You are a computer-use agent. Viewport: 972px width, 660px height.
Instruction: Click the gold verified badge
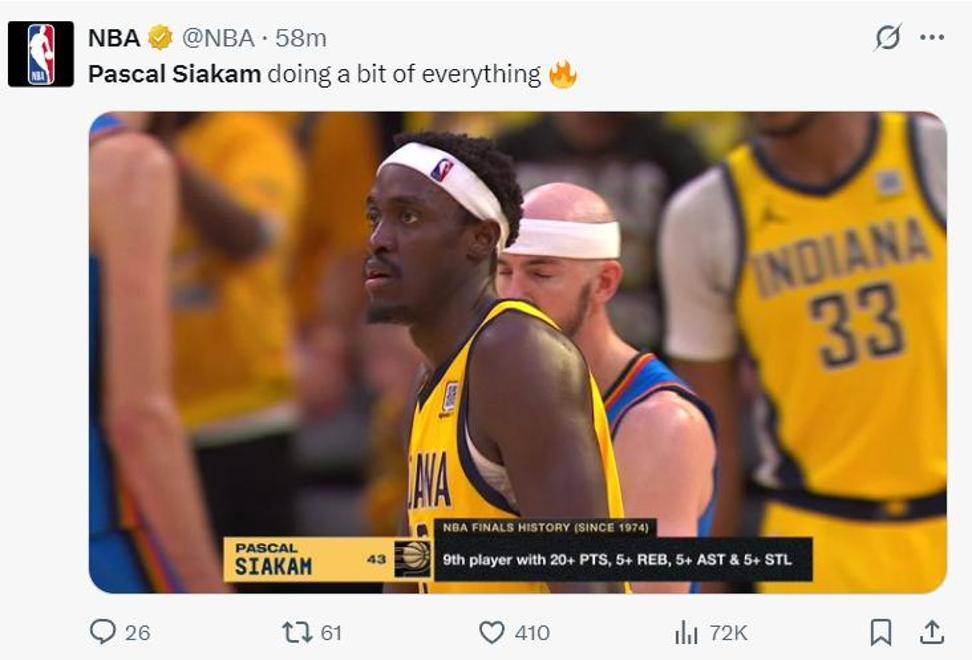160,38
